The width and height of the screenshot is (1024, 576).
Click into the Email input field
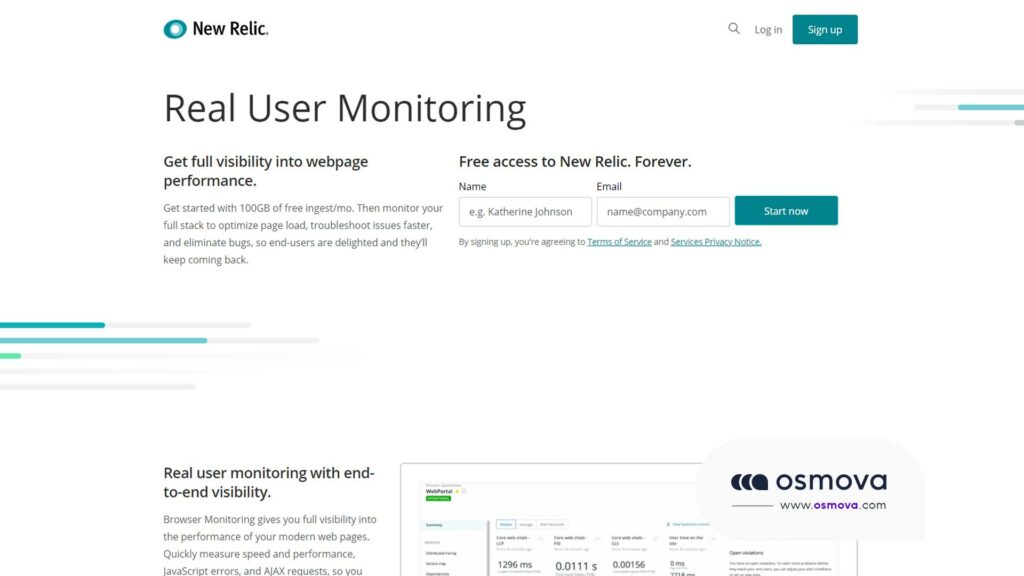click(x=663, y=212)
